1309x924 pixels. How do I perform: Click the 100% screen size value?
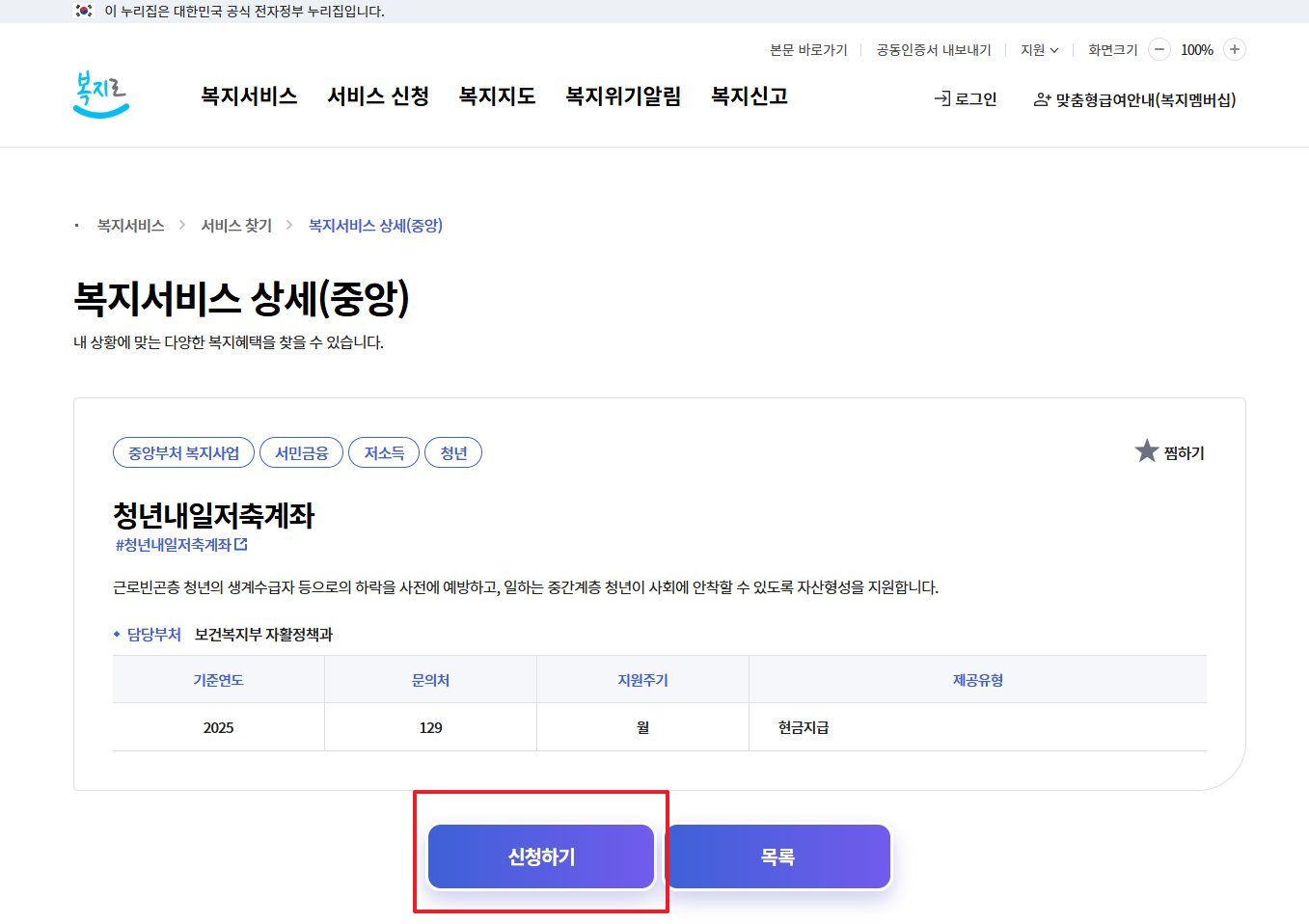click(1197, 50)
